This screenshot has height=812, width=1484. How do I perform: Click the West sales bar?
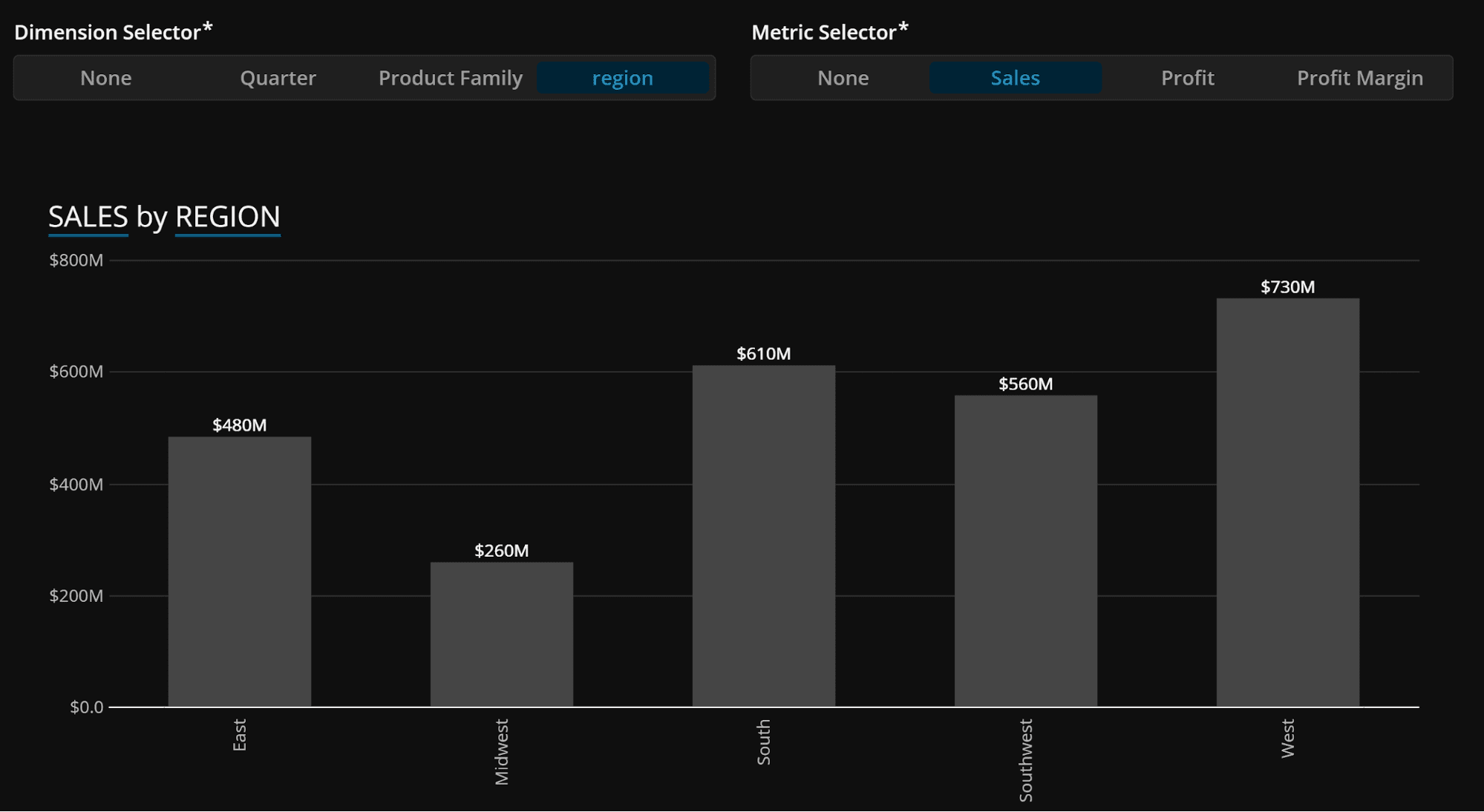[1287, 502]
